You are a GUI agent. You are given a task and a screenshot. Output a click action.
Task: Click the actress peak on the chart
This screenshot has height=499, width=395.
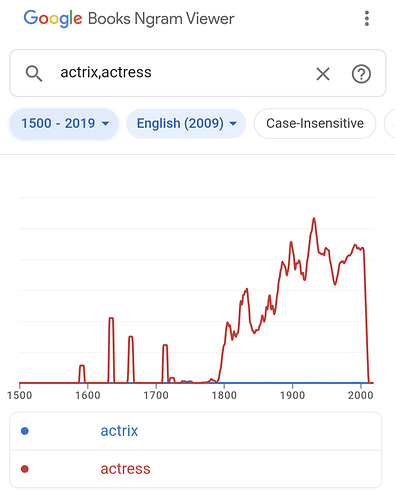click(x=314, y=219)
